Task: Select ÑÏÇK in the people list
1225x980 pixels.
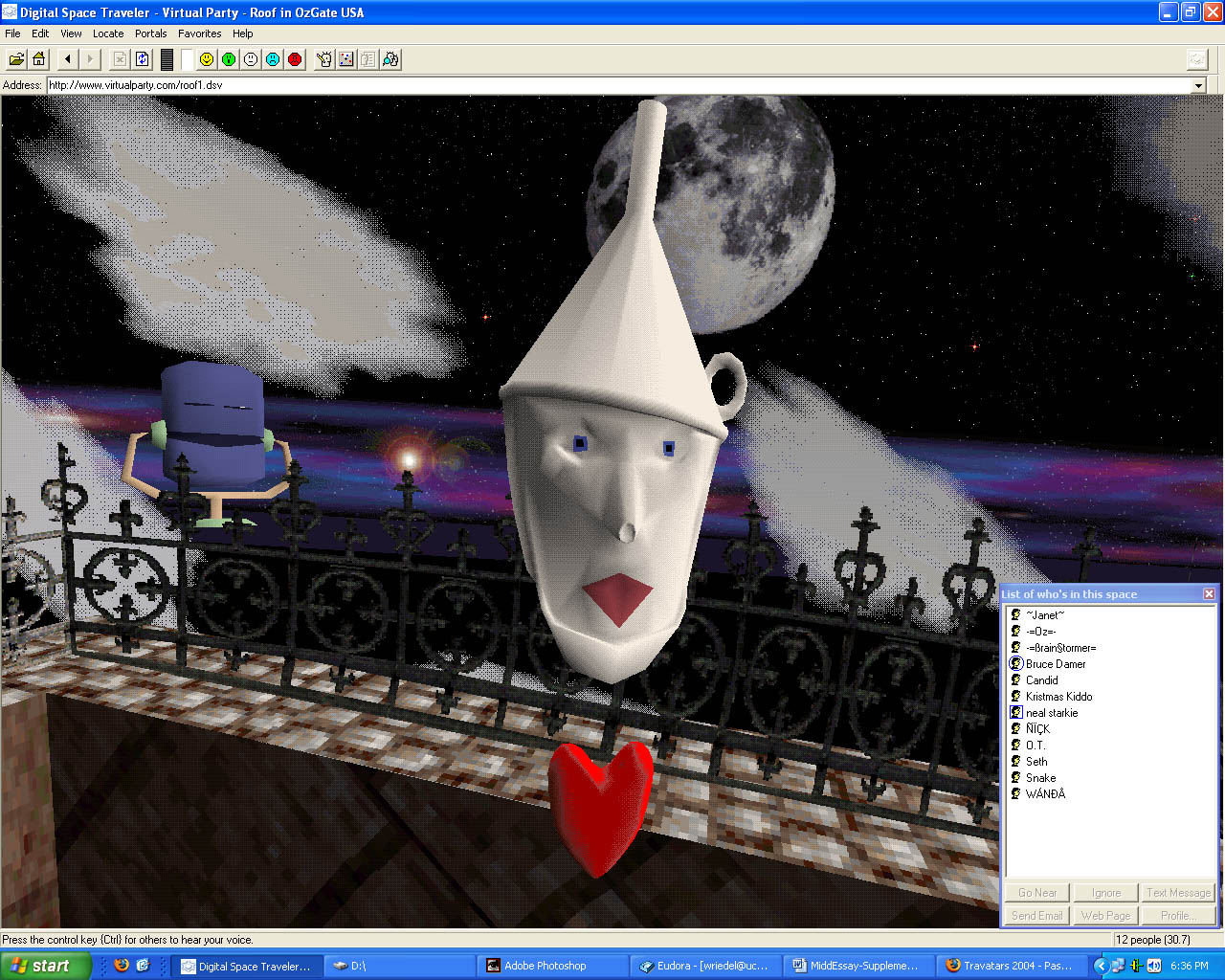Action: point(1037,729)
